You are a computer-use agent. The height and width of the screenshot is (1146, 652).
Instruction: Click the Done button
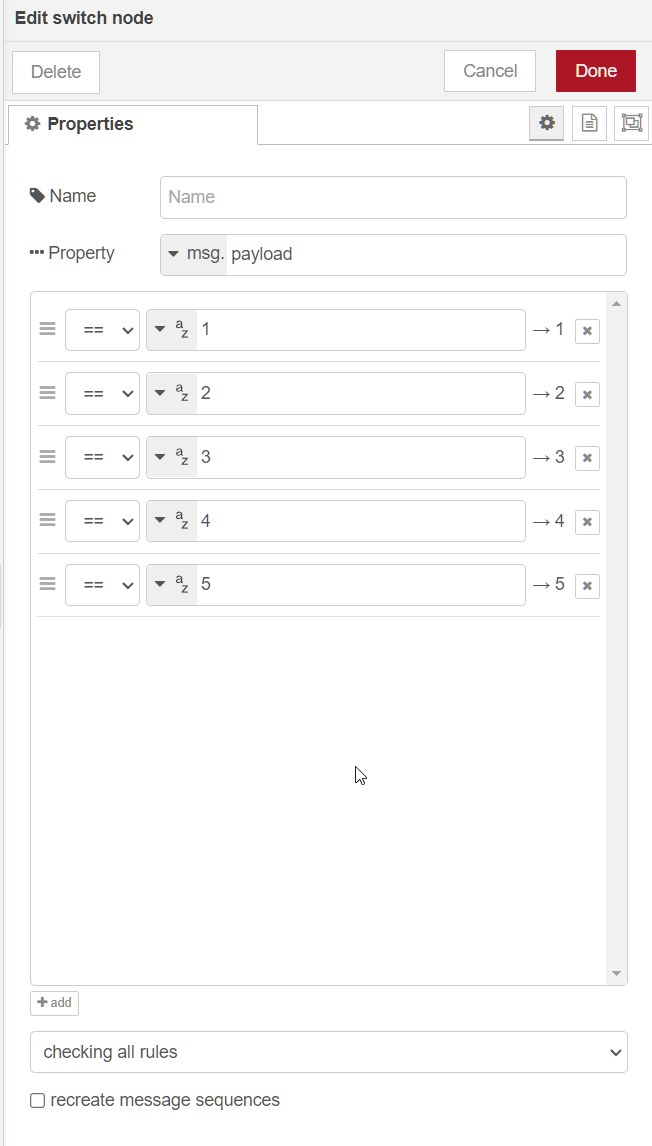pyautogui.click(x=595, y=71)
